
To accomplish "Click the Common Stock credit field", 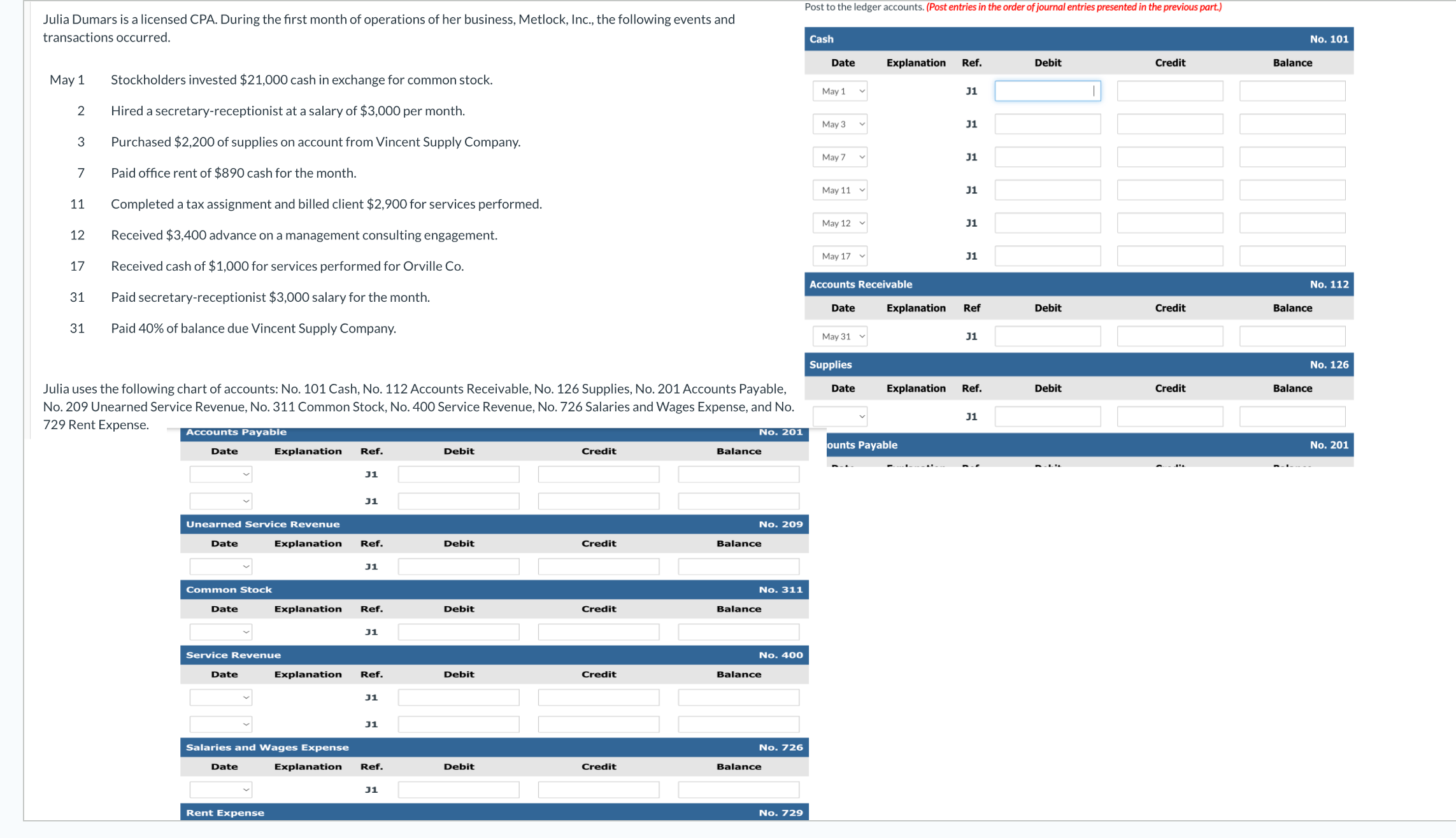I will point(598,632).
